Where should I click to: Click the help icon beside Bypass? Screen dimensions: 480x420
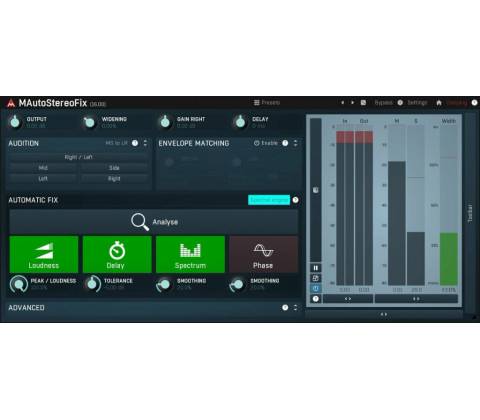[x=400, y=103]
